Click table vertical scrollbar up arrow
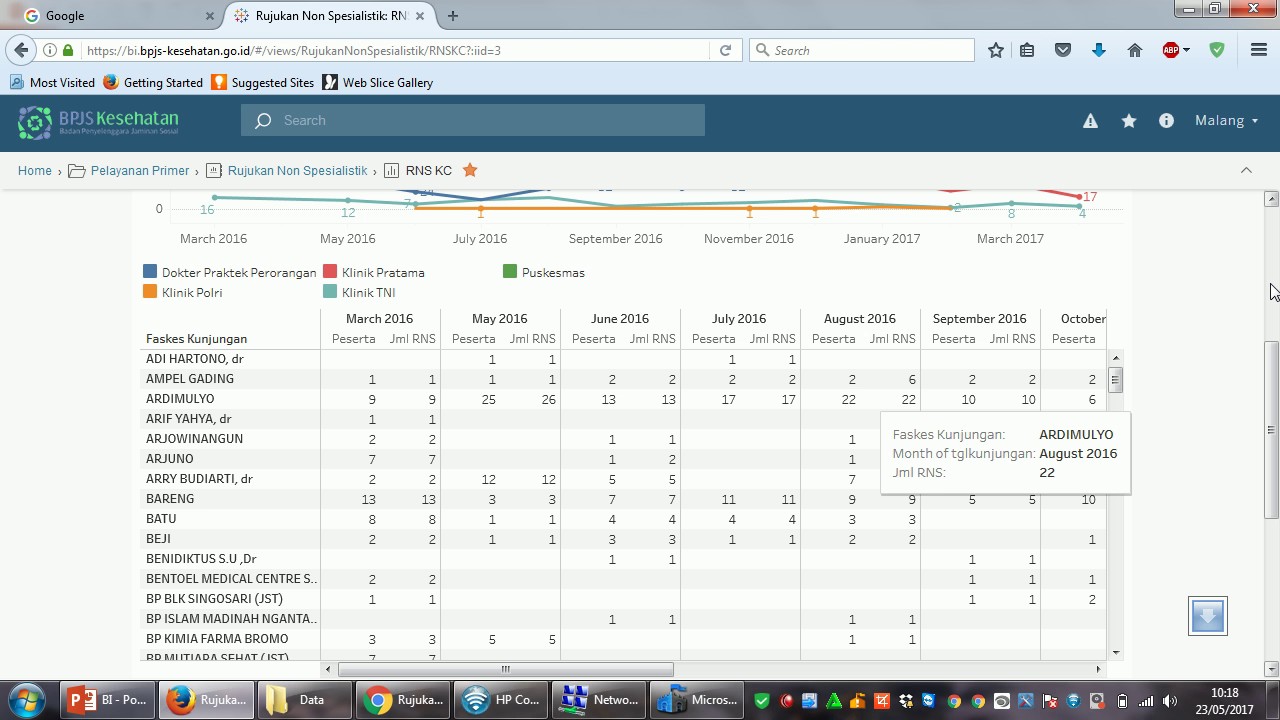The image size is (1280, 720). 1115,357
